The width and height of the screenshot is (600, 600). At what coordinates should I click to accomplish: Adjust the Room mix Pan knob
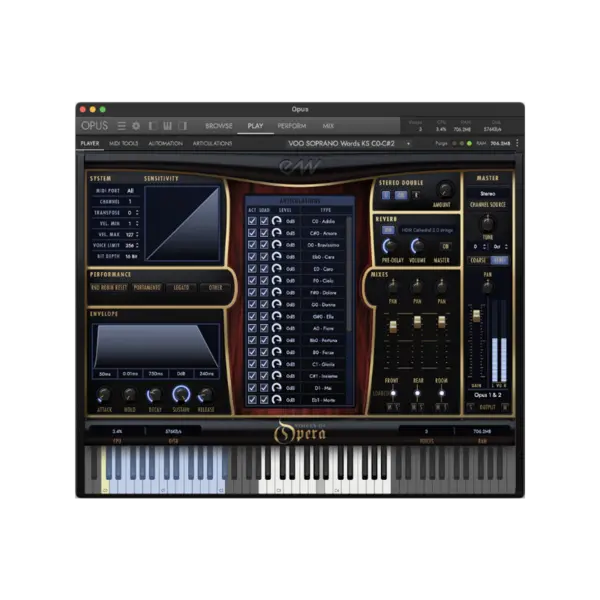[442, 286]
